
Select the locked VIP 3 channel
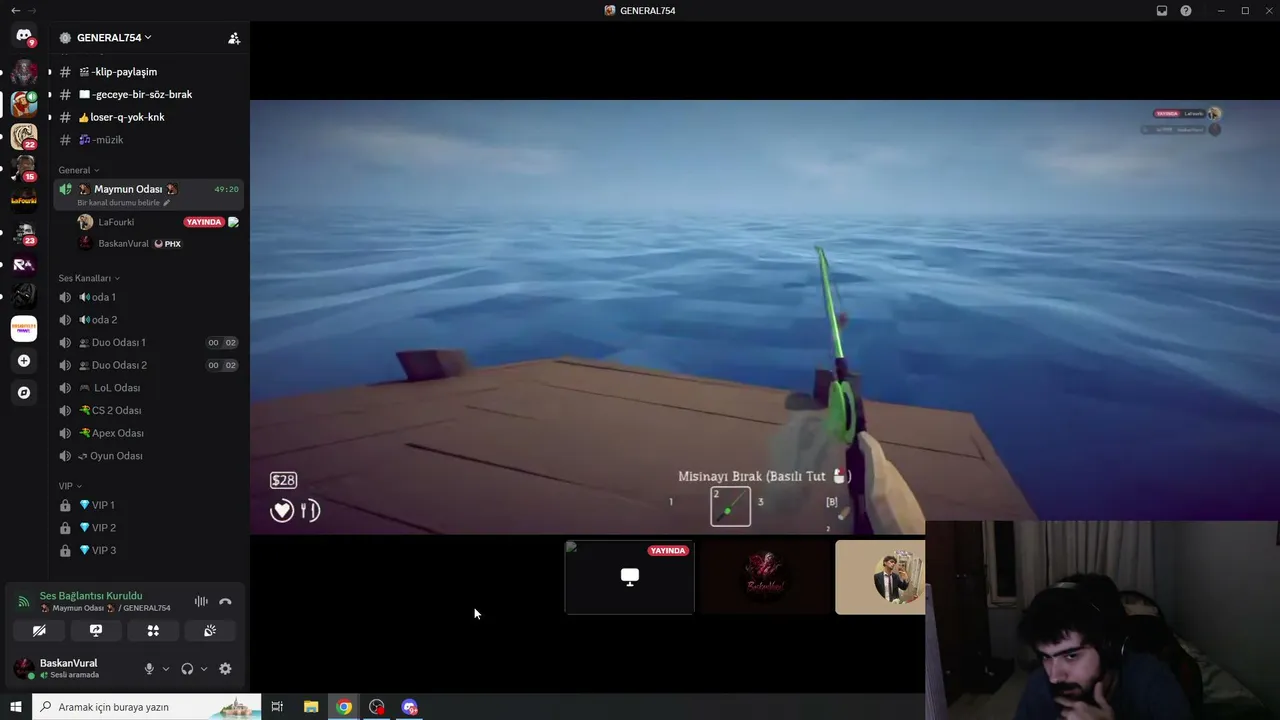(148, 550)
